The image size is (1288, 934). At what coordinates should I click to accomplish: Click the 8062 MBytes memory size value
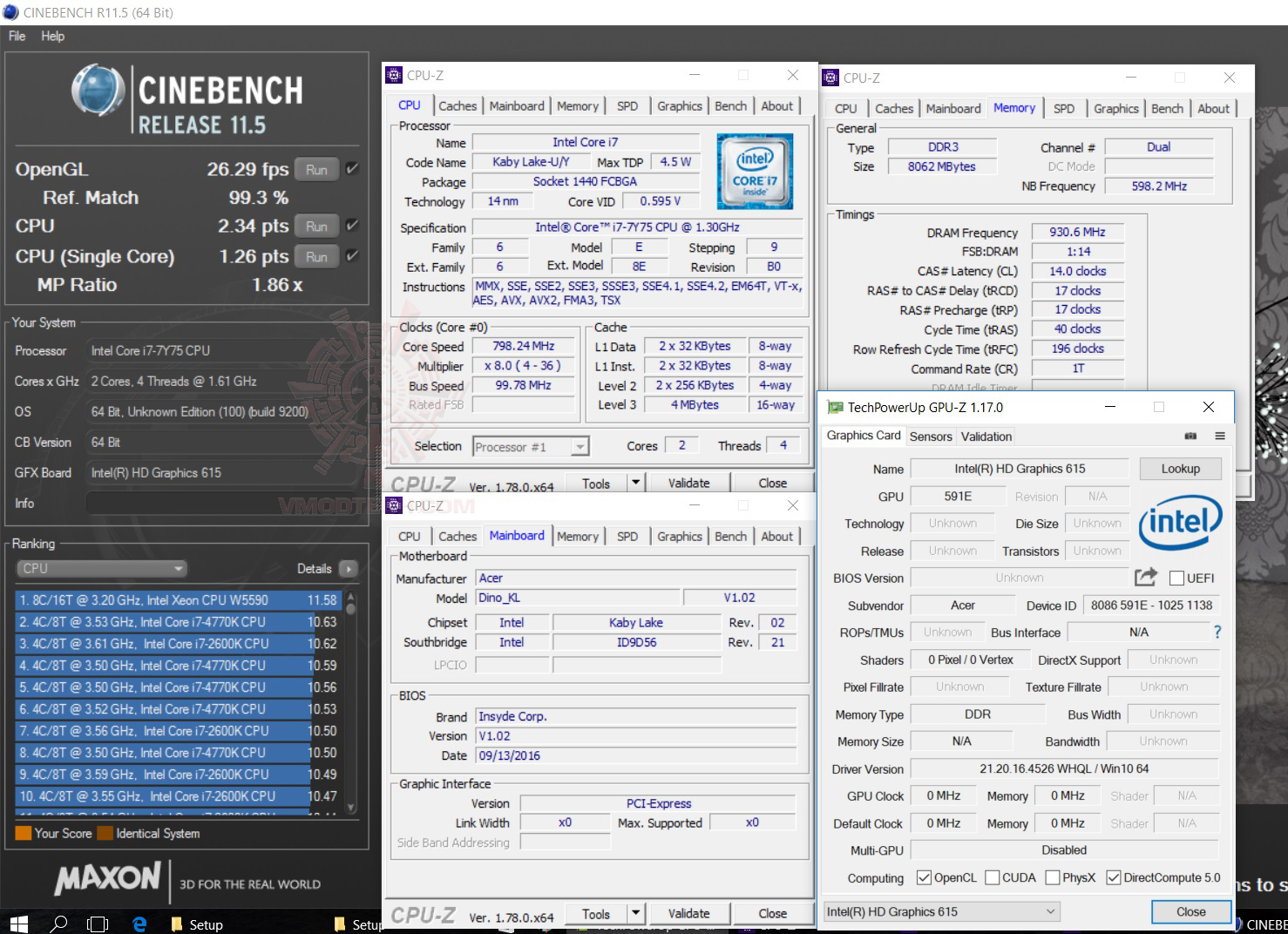942,166
